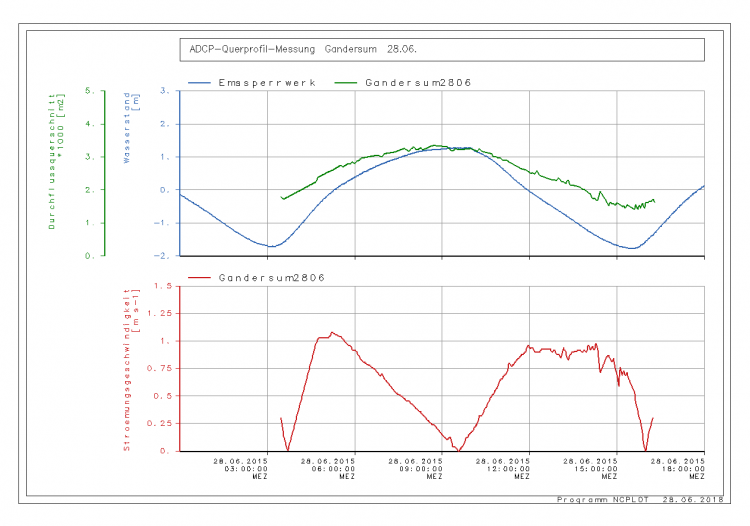Select the 06:00:00 time axis label

coord(327,468)
